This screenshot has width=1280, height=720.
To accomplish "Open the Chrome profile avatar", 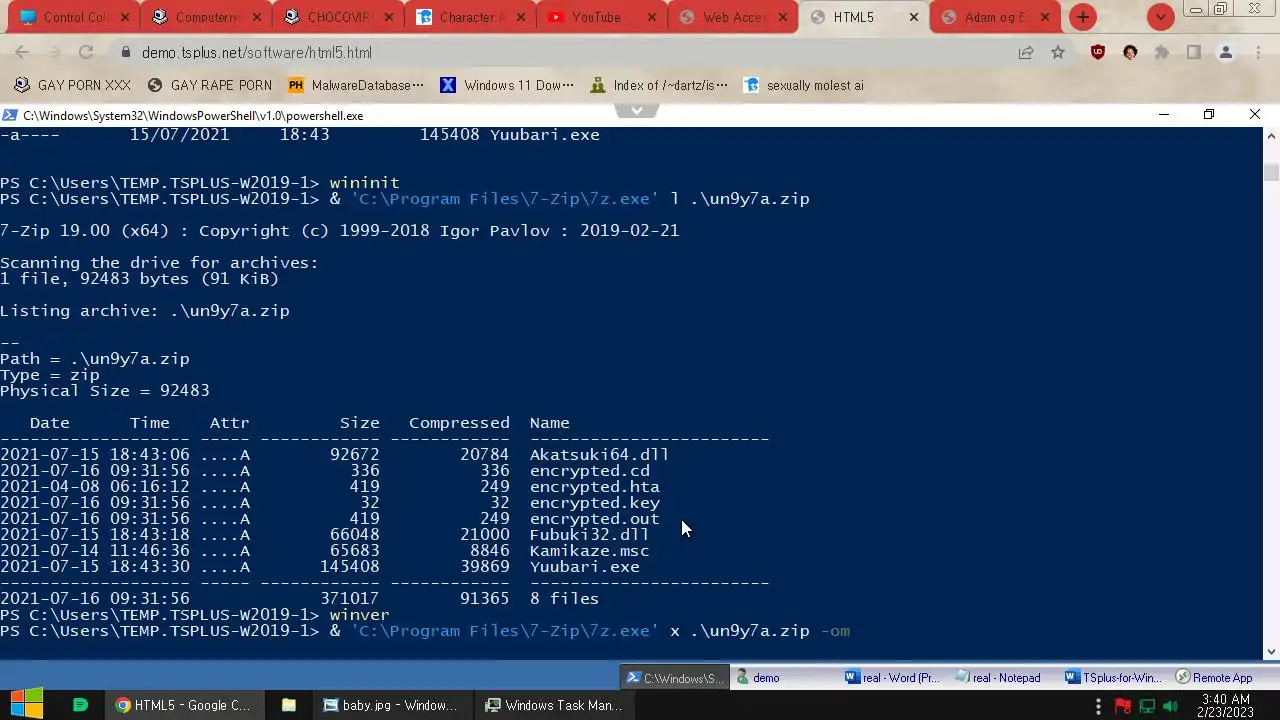I will (1226, 53).
